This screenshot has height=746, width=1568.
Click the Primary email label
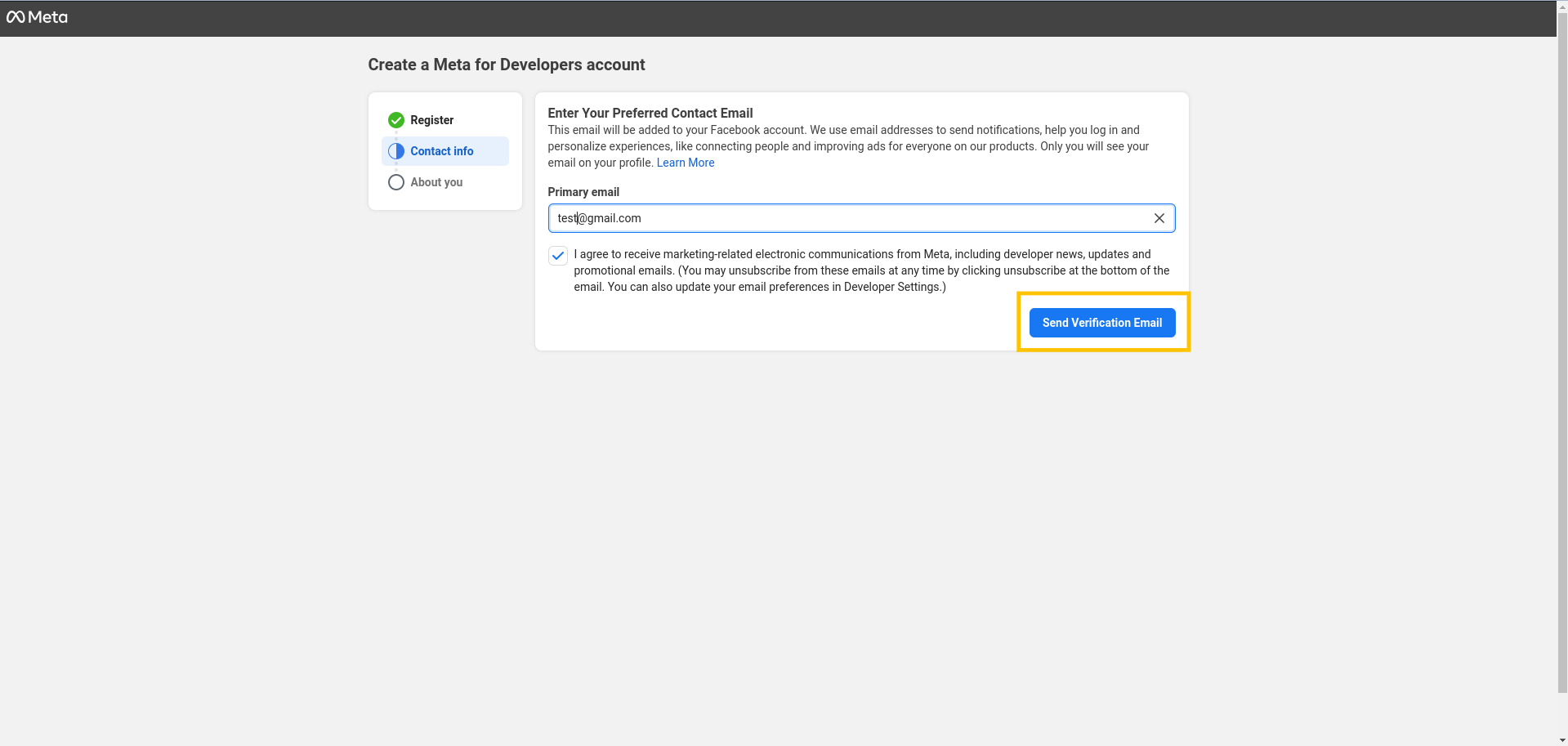[583, 192]
